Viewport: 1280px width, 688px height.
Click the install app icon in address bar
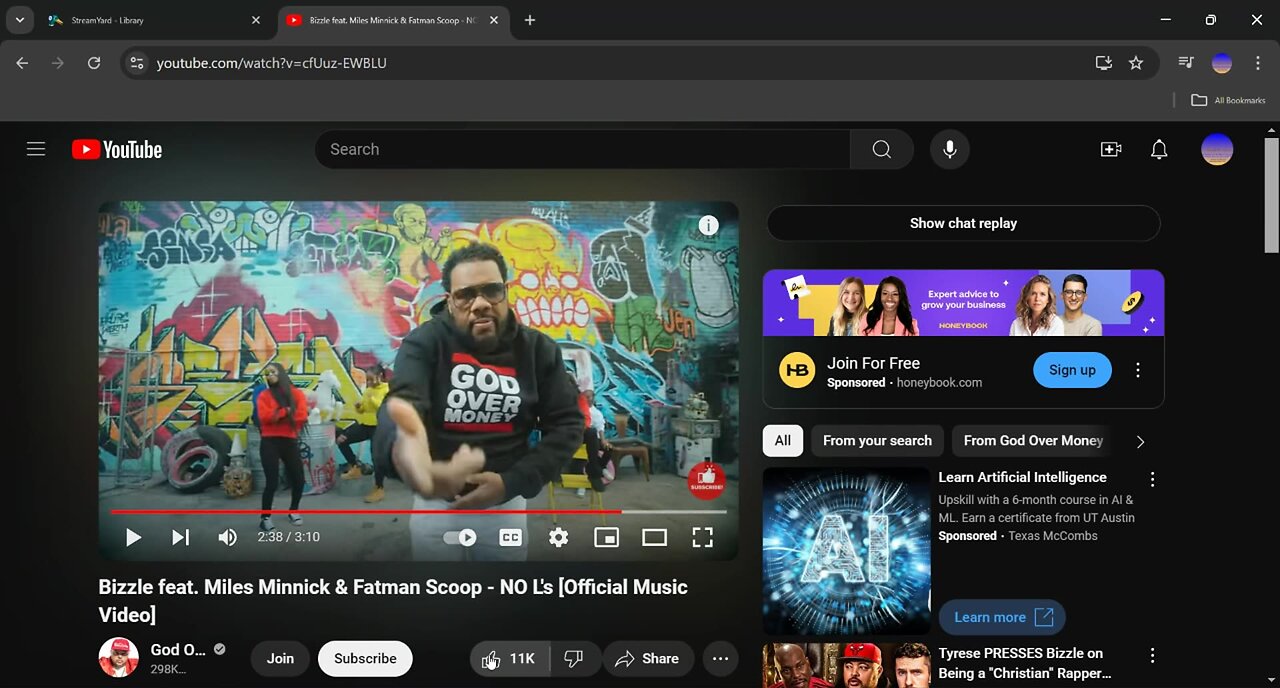pos(1104,63)
